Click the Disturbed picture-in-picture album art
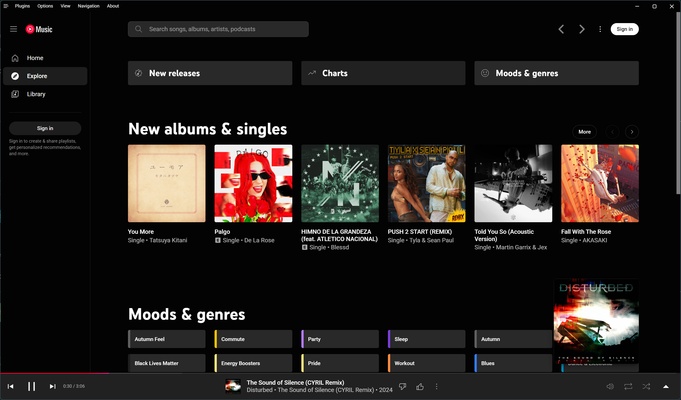Screen dimensions: 681x400 (596, 321)
